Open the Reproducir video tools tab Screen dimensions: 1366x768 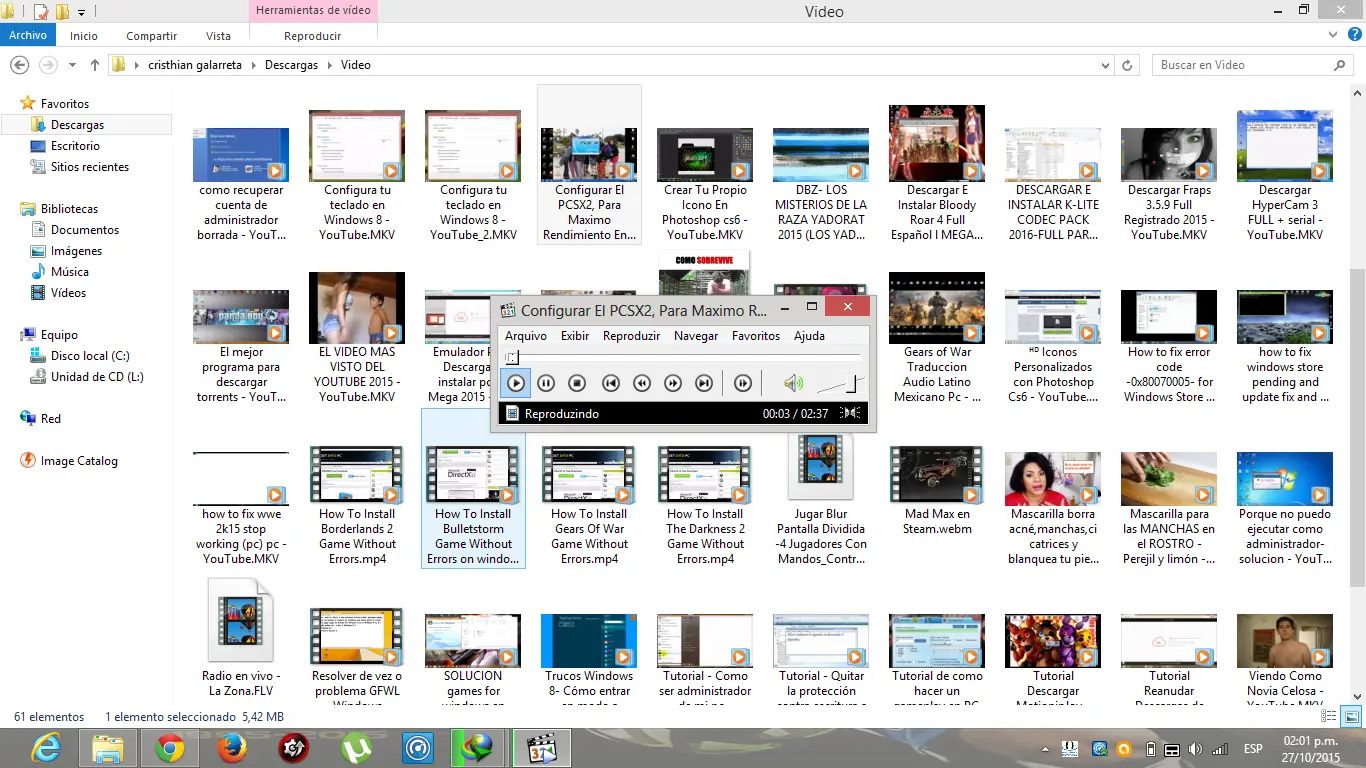click(313, 36)
